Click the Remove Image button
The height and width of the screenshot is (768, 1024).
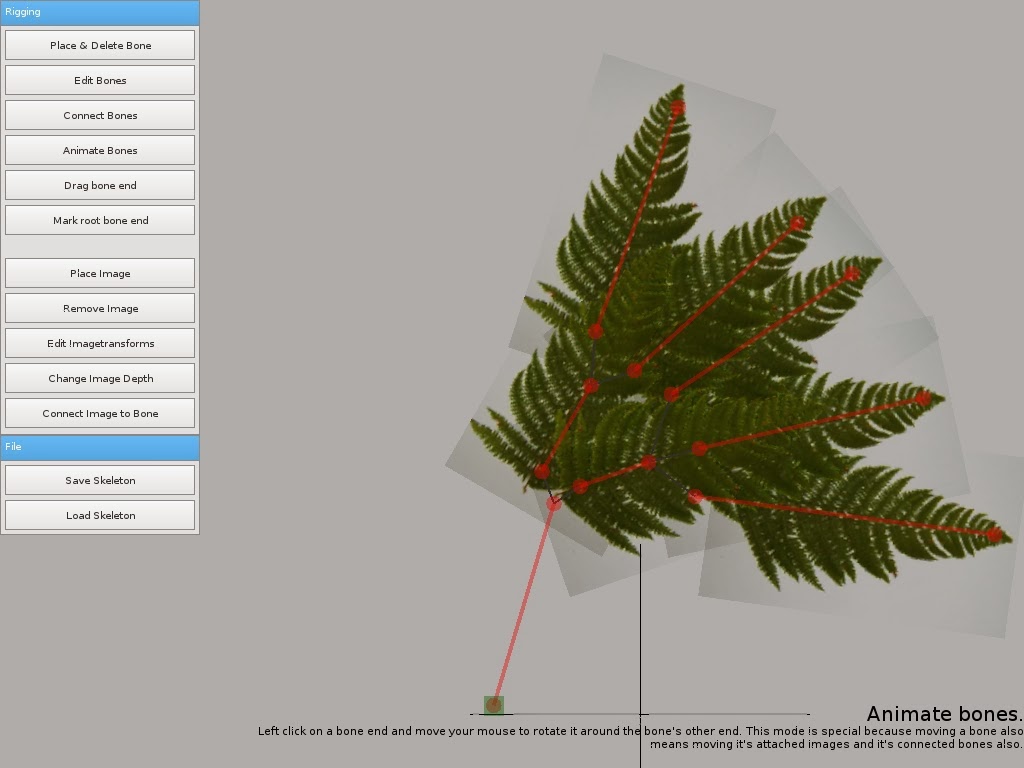[100, 308]
